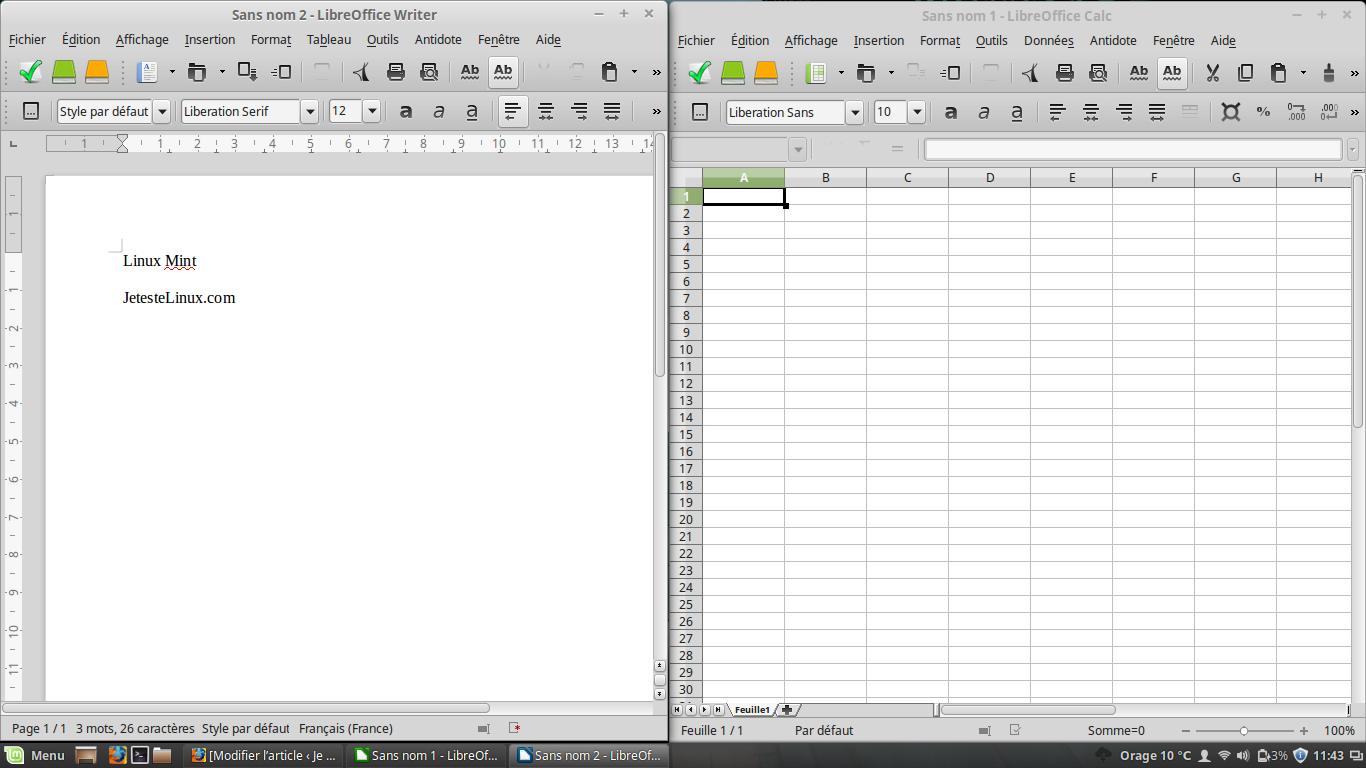Viewport: 1366px width, 768px height.
Task: Toggle justified alignment in Writer
Action: (x=612, y=111)
